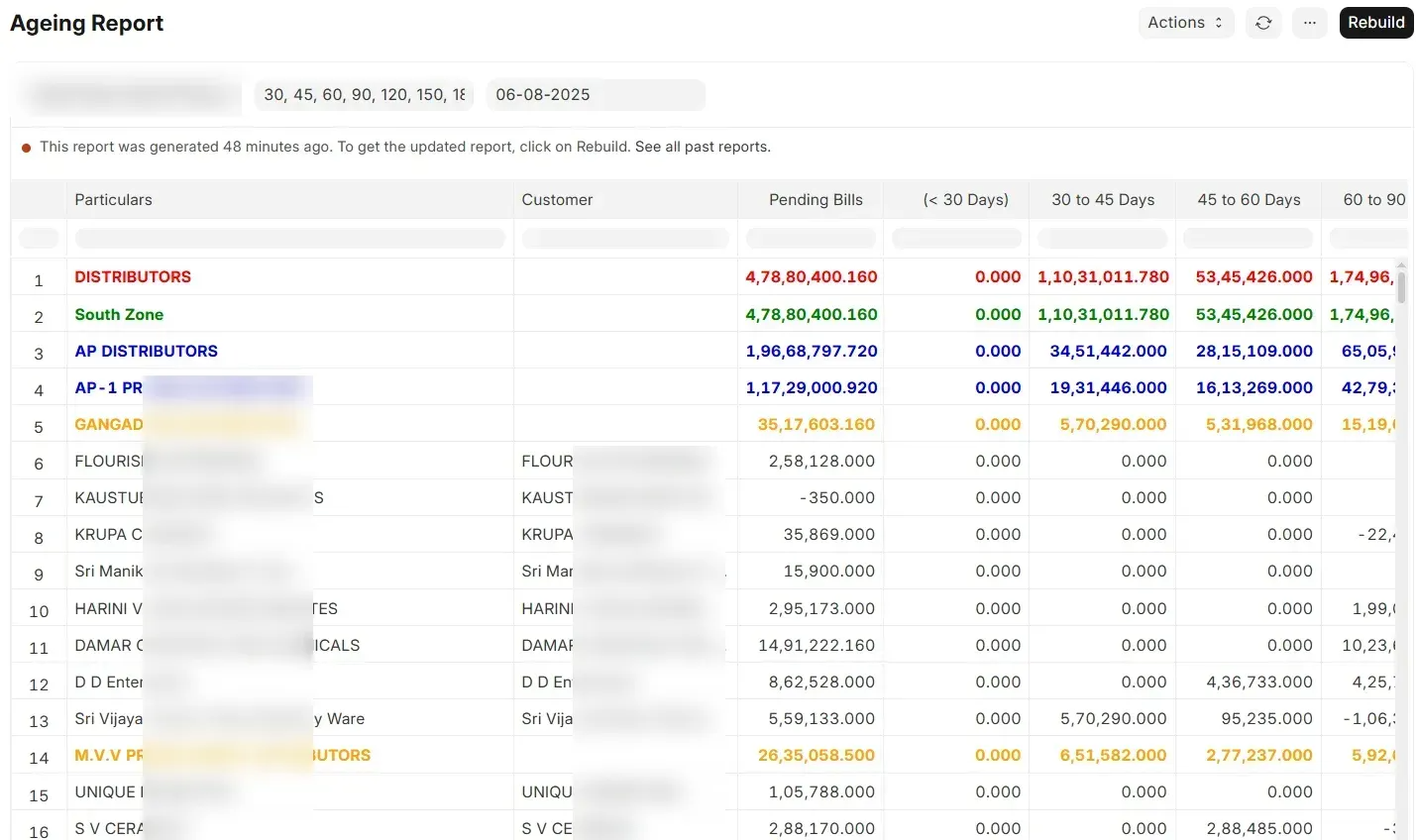Click pending bills value 14,91,222.160
1416x840 pixels.
tap(817, 645)
